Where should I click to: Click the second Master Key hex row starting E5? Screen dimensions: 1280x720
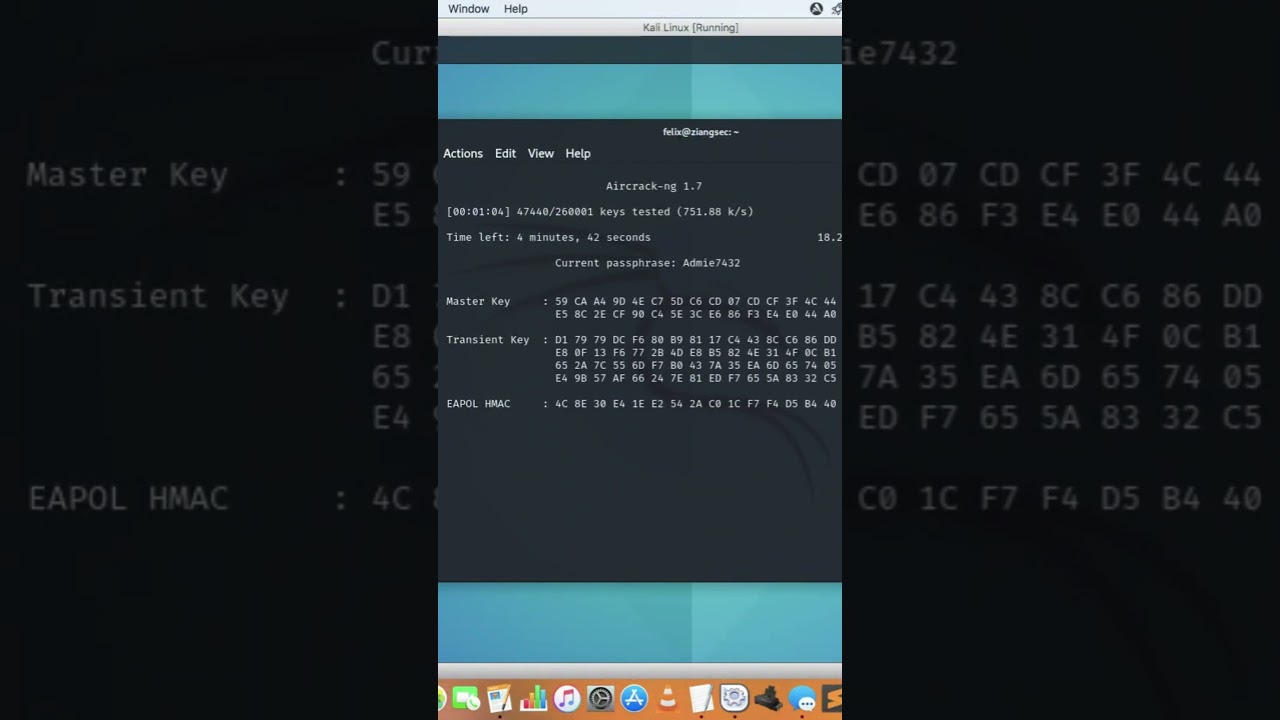696,314
